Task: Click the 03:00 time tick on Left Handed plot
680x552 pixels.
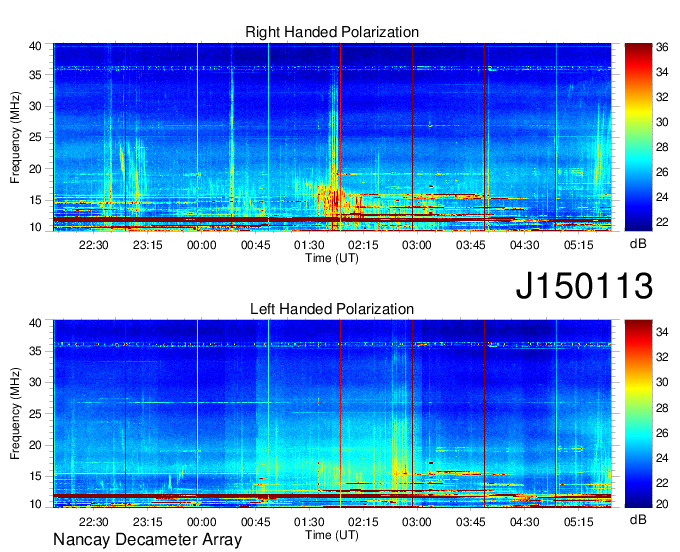Action: tap(417, 522)
